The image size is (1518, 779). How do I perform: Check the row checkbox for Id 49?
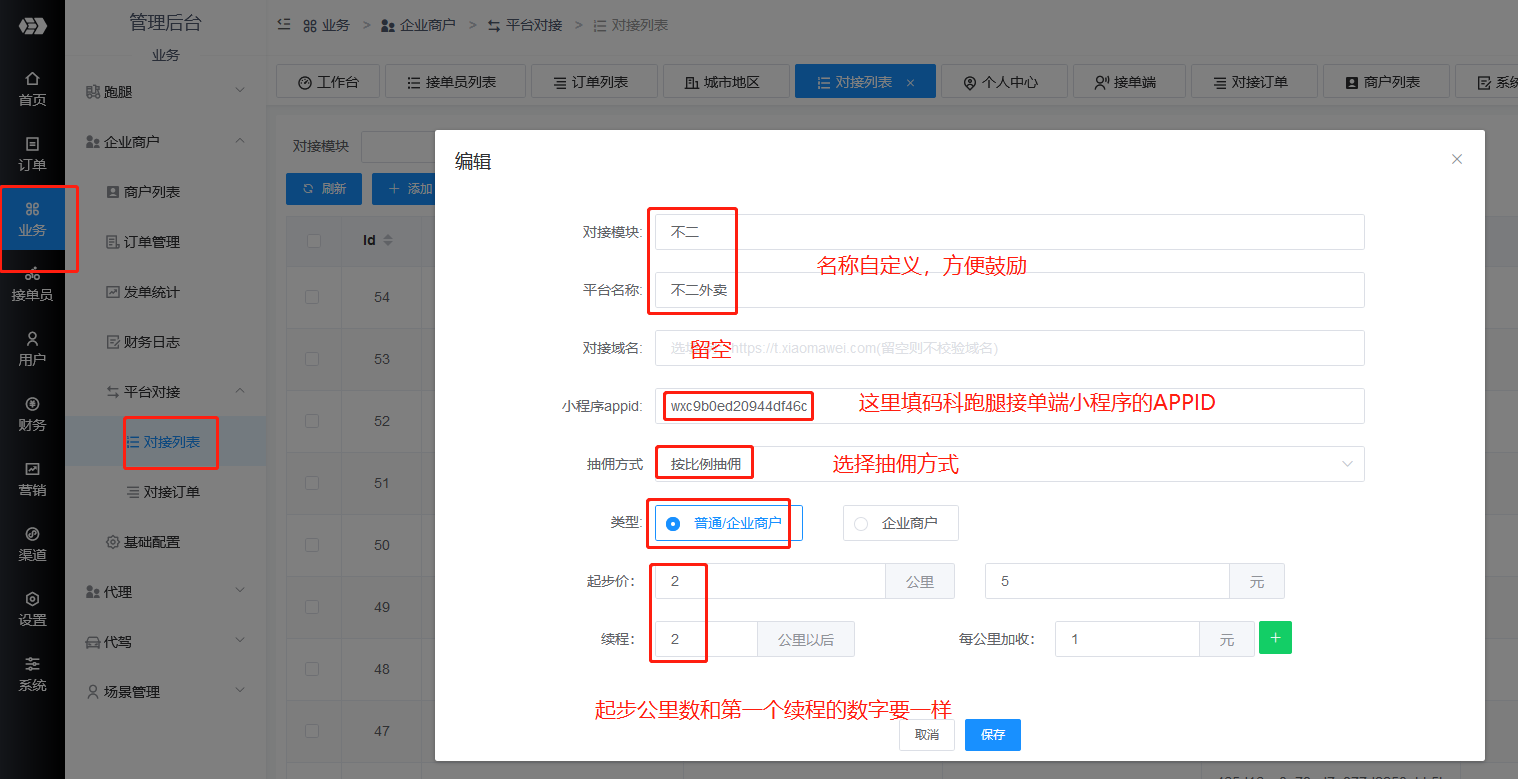[x=313, y=607]
